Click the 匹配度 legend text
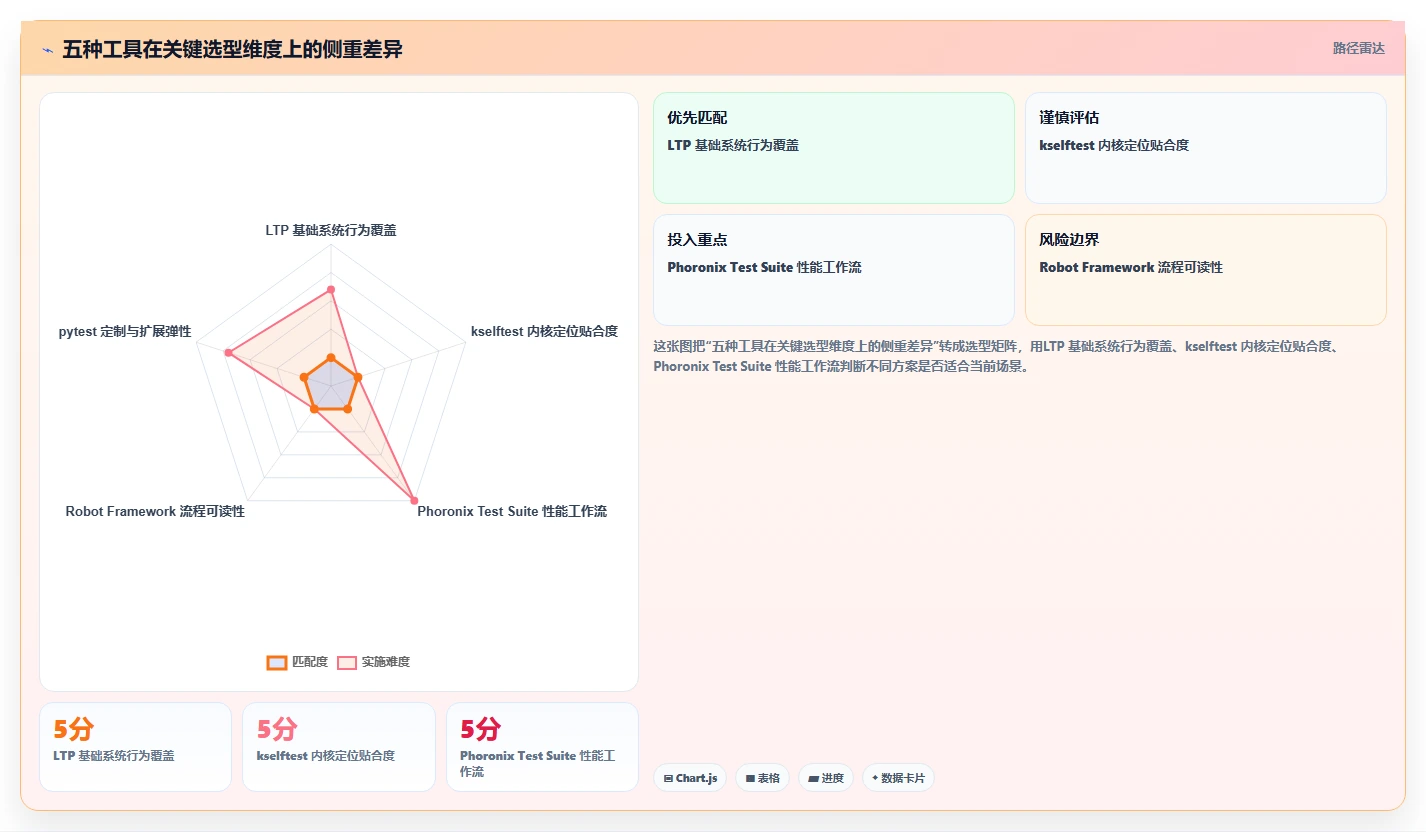 click(x=310, y=662)
